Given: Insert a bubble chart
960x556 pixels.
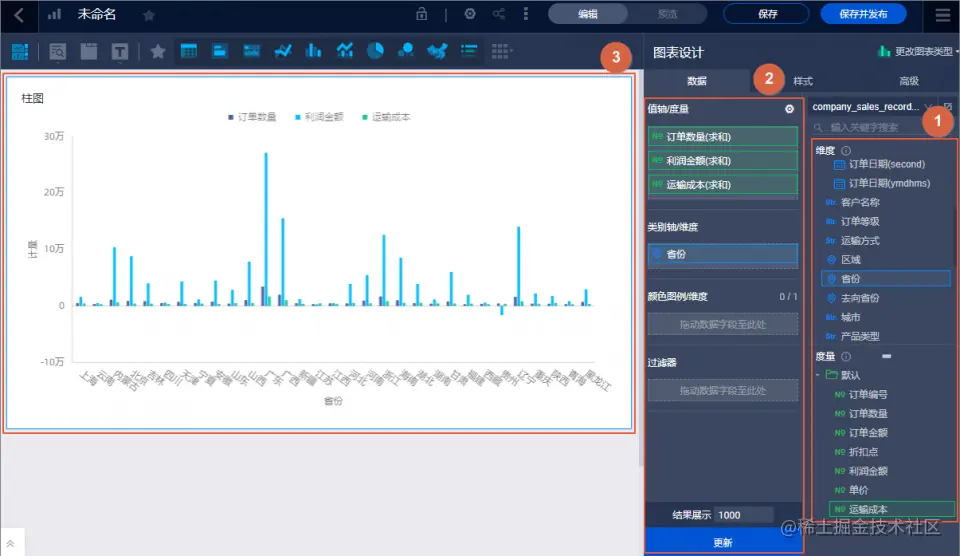Looking at the screenshot, I should click(406, 51).
